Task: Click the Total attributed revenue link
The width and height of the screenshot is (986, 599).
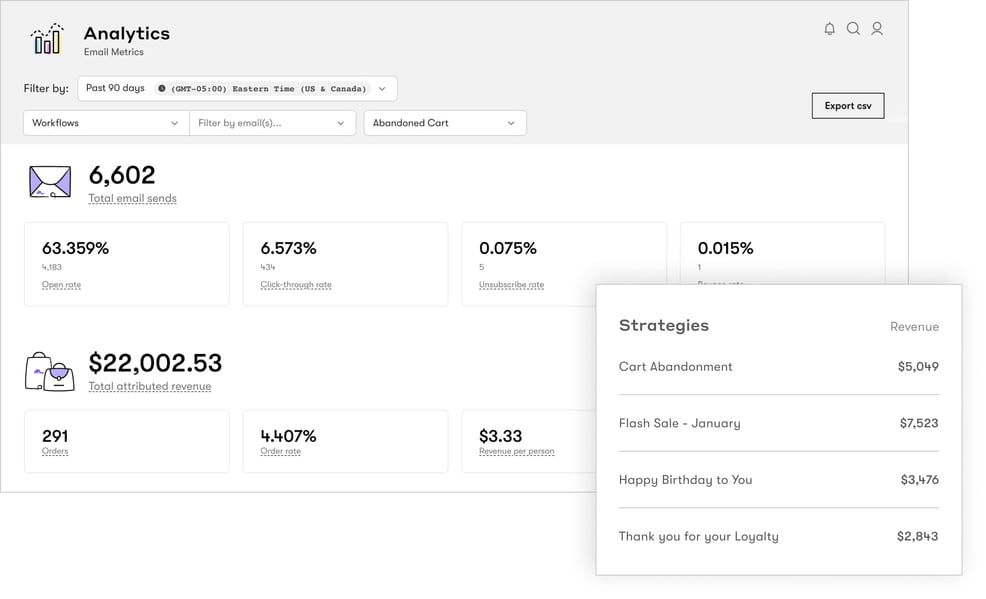Action: point(151,387)
